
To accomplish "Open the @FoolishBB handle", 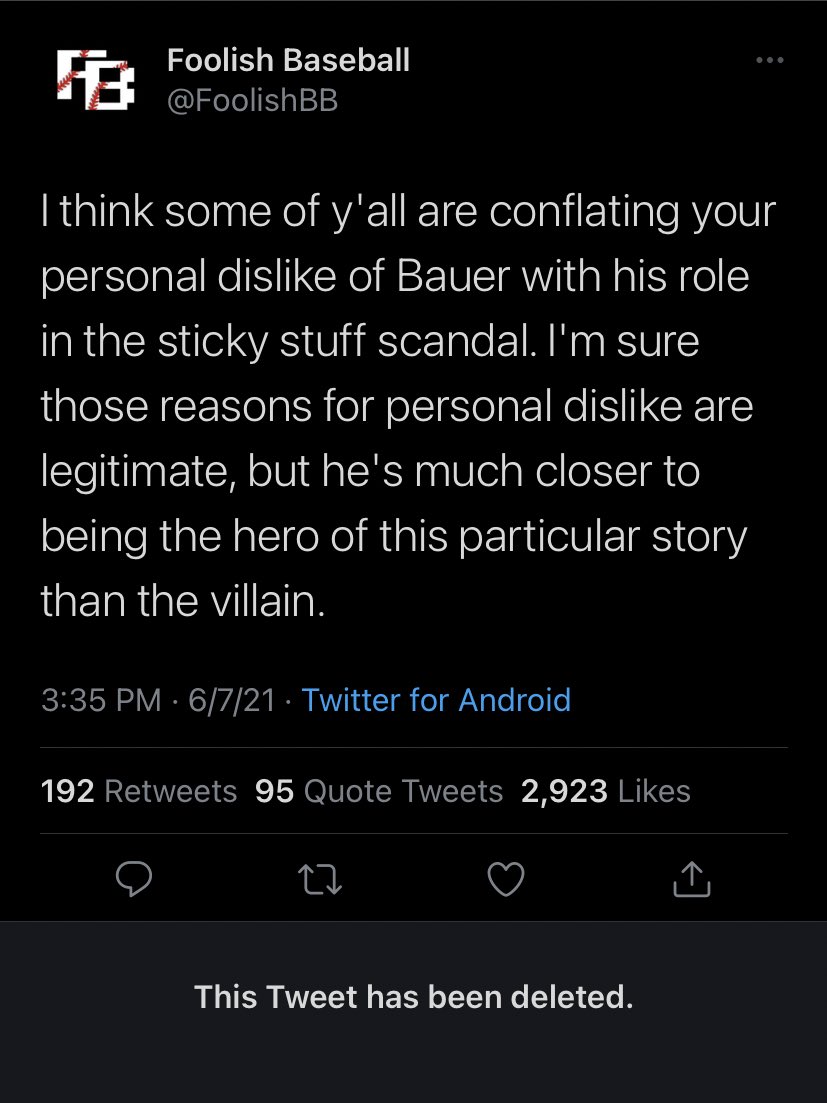I will click(x=252, y=100).
